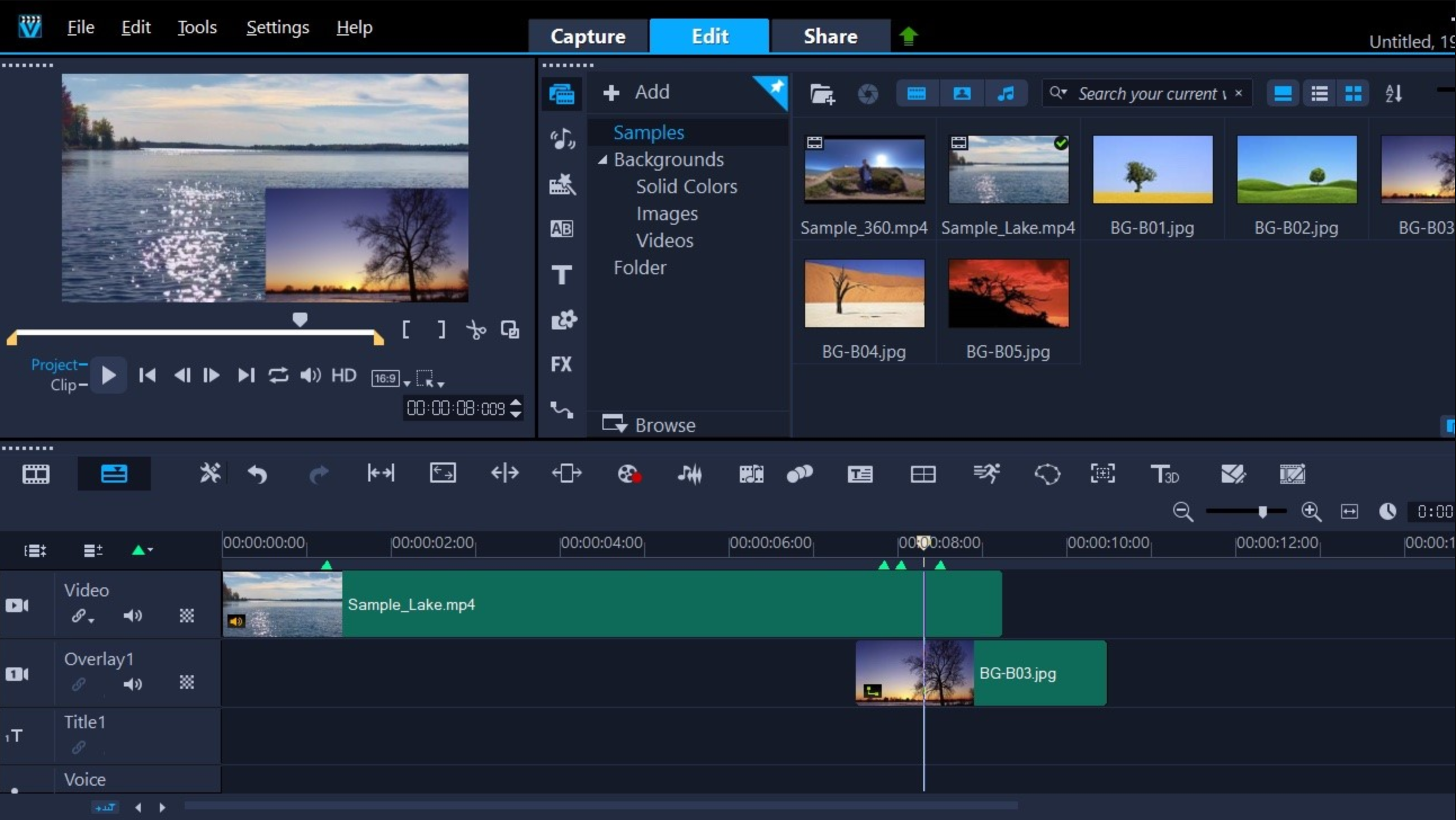Adjust the timeline zoom slider
Viewport: 1456px width, 820px height.
1263,512
